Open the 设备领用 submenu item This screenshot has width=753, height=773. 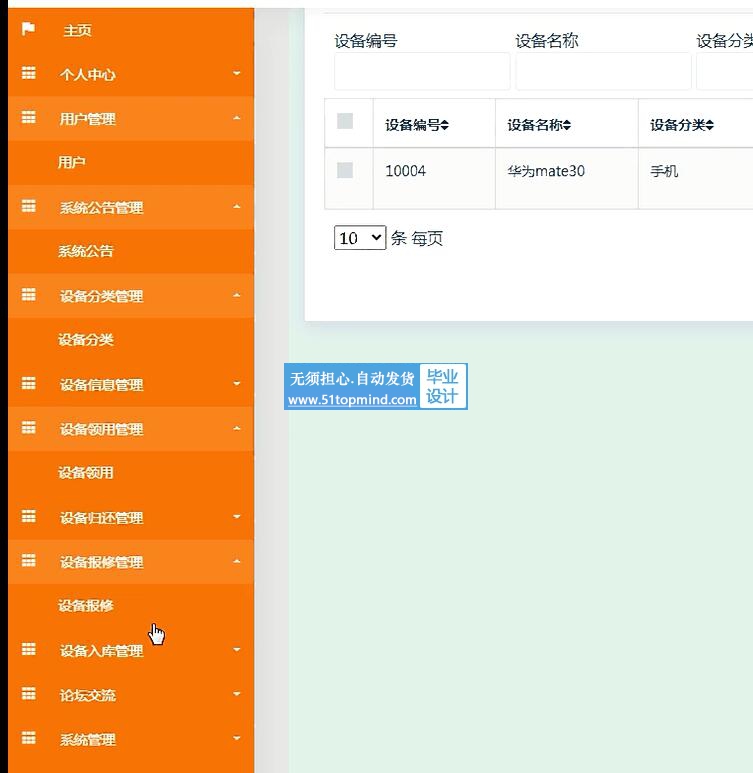click(x=86, y=473)
